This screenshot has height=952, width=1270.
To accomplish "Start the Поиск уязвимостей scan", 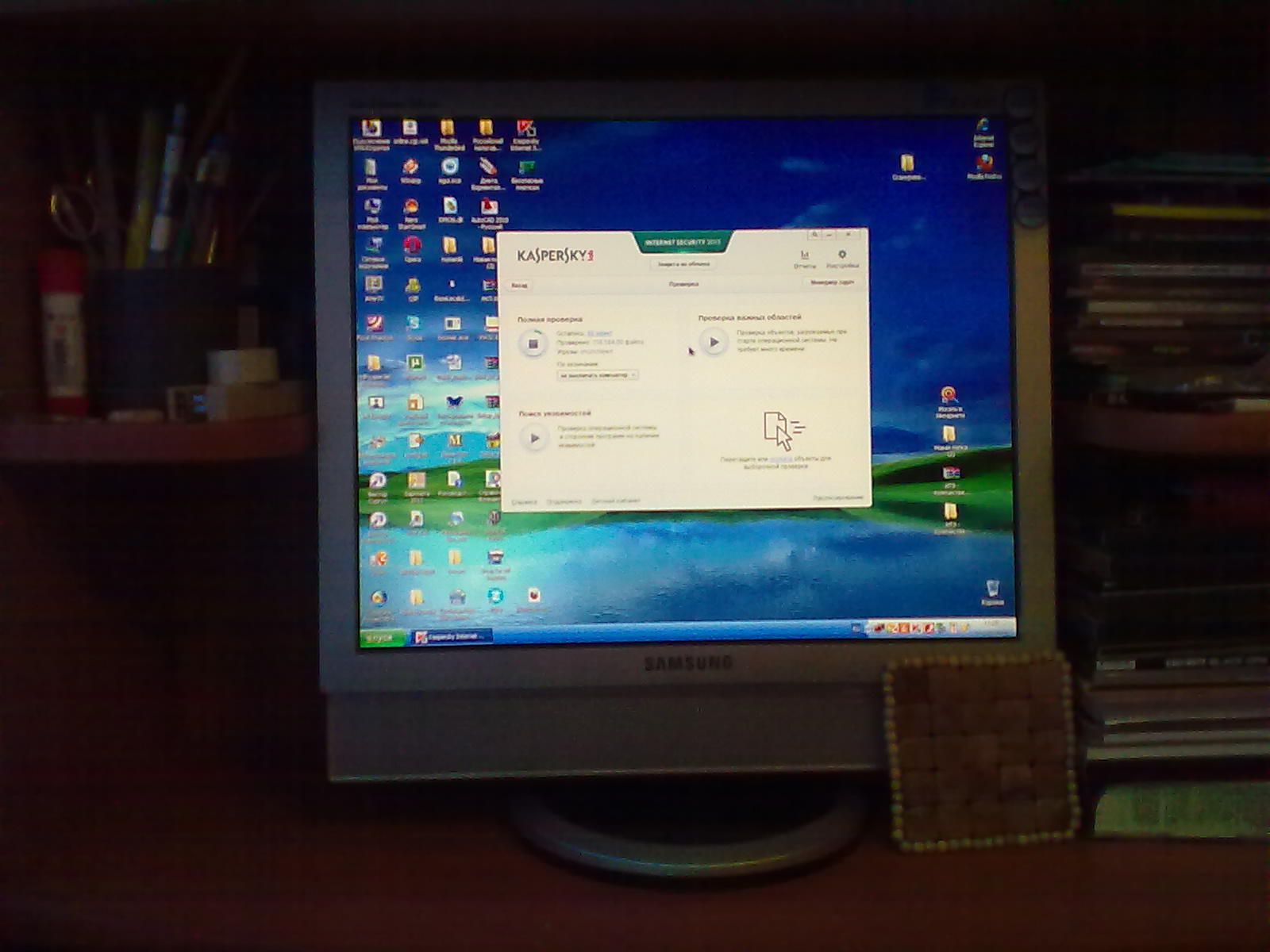I will 534,438.
